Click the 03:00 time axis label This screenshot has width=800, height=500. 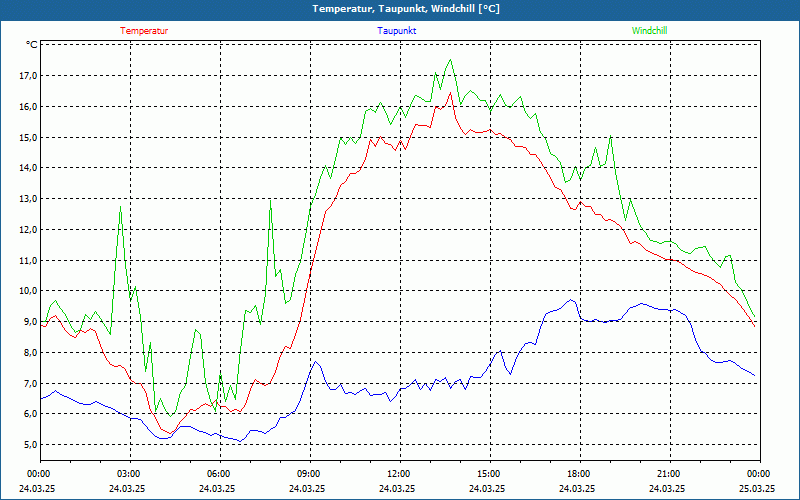(x=128, y=473)
